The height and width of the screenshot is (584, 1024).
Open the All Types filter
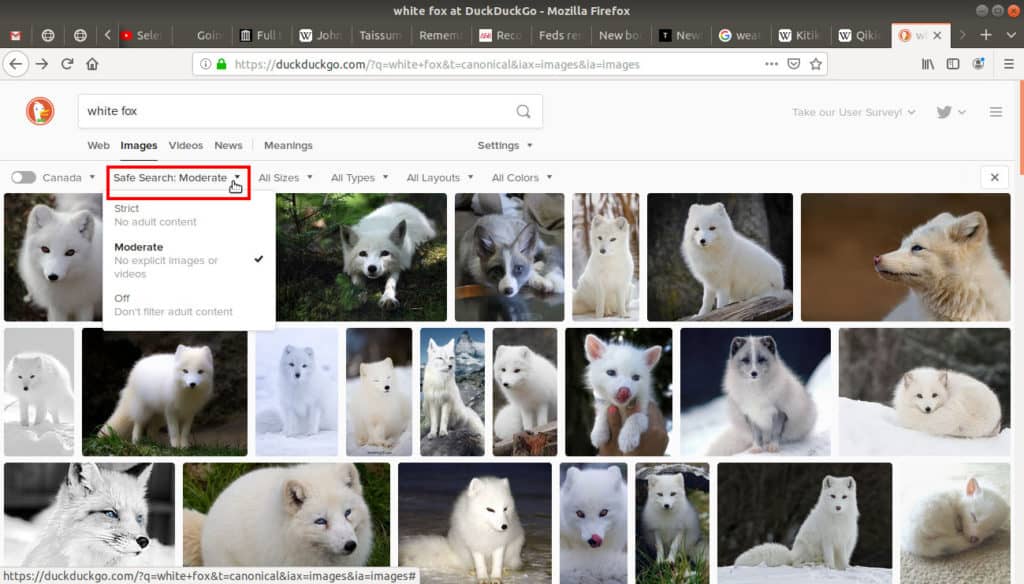click(359, 178)
